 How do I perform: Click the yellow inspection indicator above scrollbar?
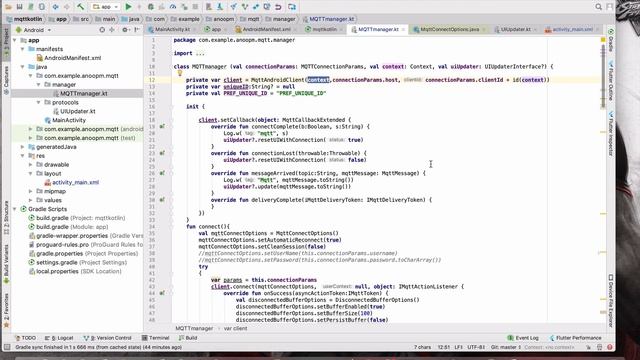(603, 40)
